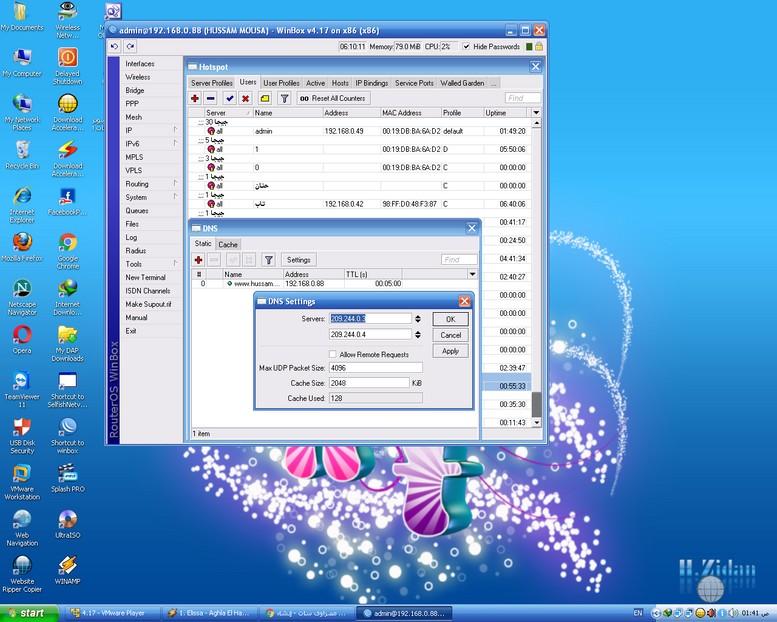Screen dimensions: 777x622
Task: Click the scroll-down arrow of the Hotspot list
Action: point(536,422)
